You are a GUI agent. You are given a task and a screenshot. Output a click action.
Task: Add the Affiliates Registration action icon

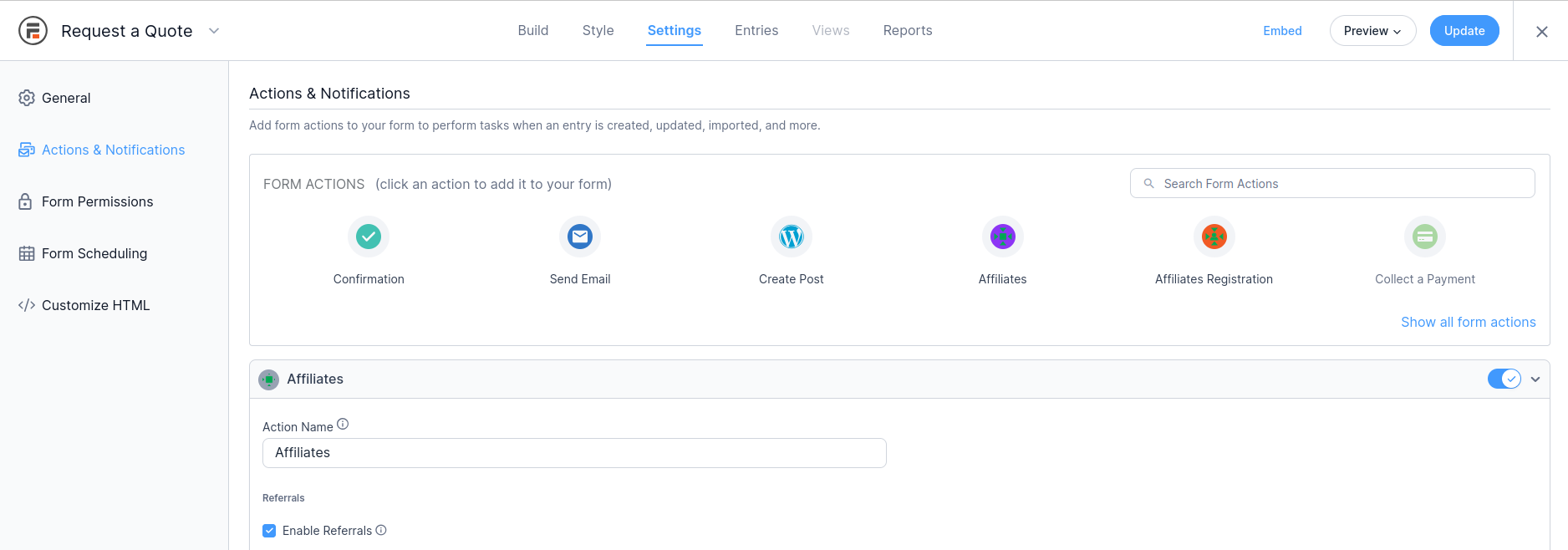coord(1214,237)
